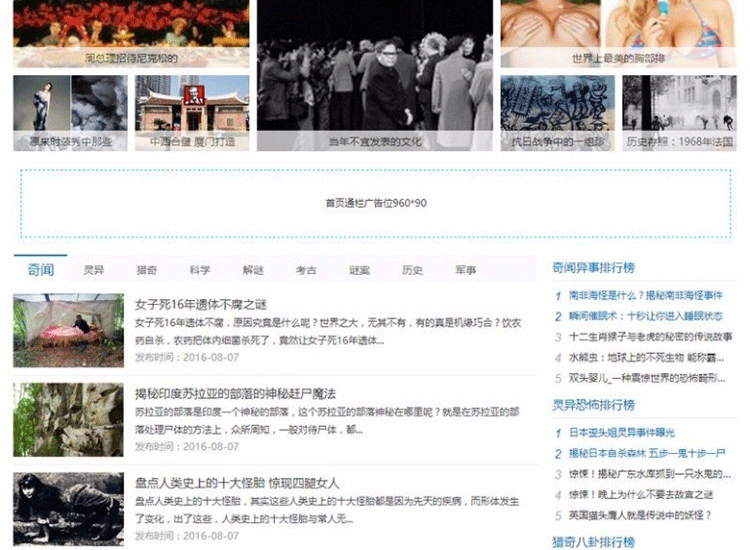Switch to the 灵异 tab
This screenshot has height=550, width=750.
pos(94,270)
